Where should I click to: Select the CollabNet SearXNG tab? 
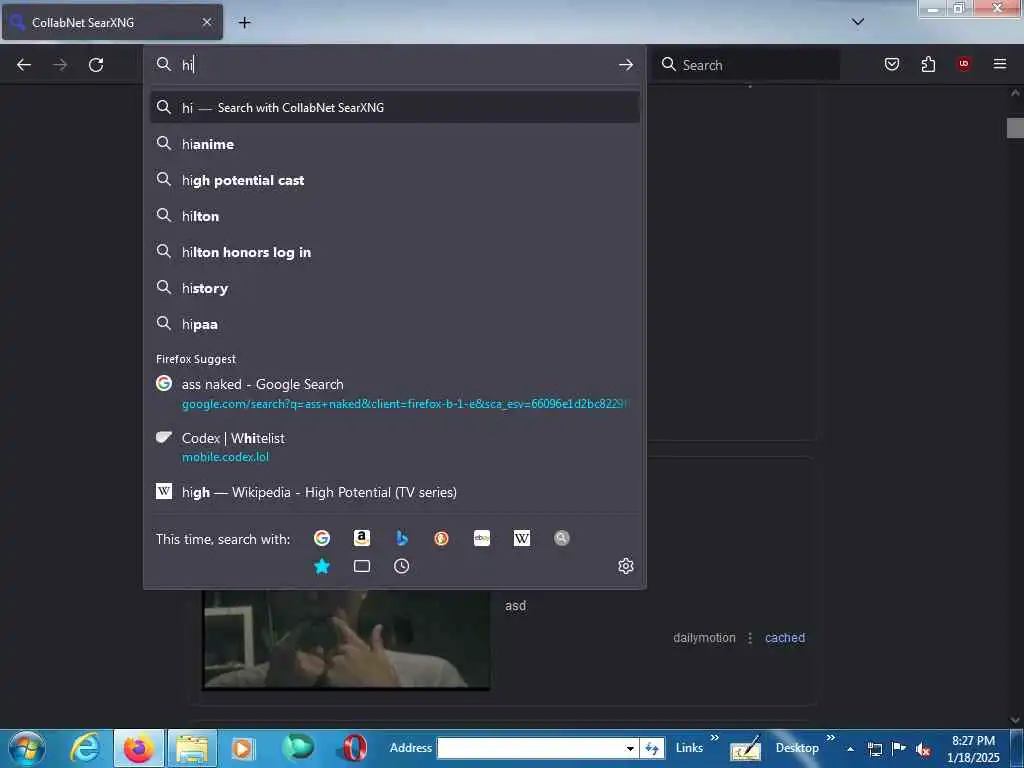click(112, 22)
